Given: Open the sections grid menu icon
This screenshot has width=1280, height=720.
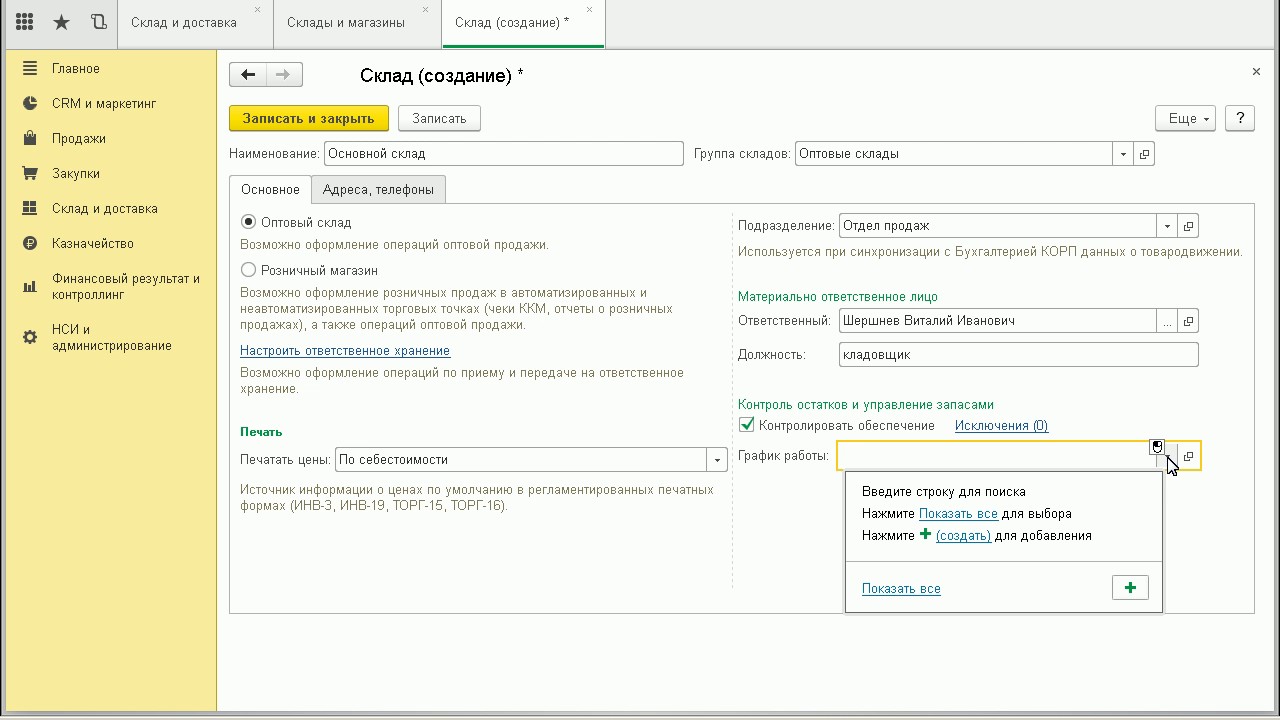Looking at the screenshot, I should [25, 22].
